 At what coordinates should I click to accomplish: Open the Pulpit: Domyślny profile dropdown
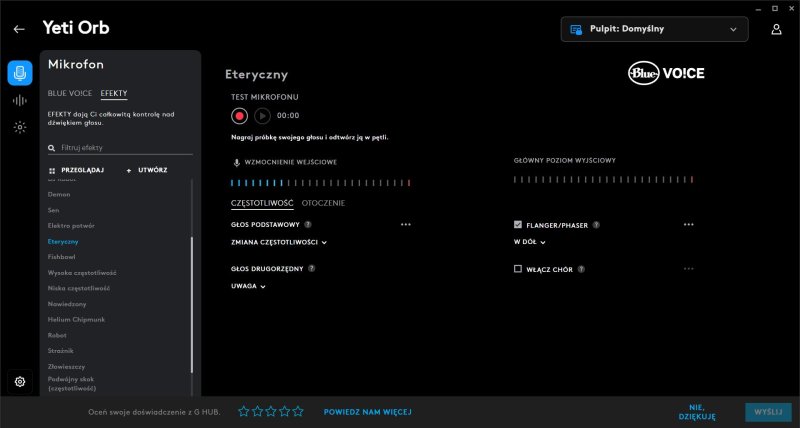654,29
